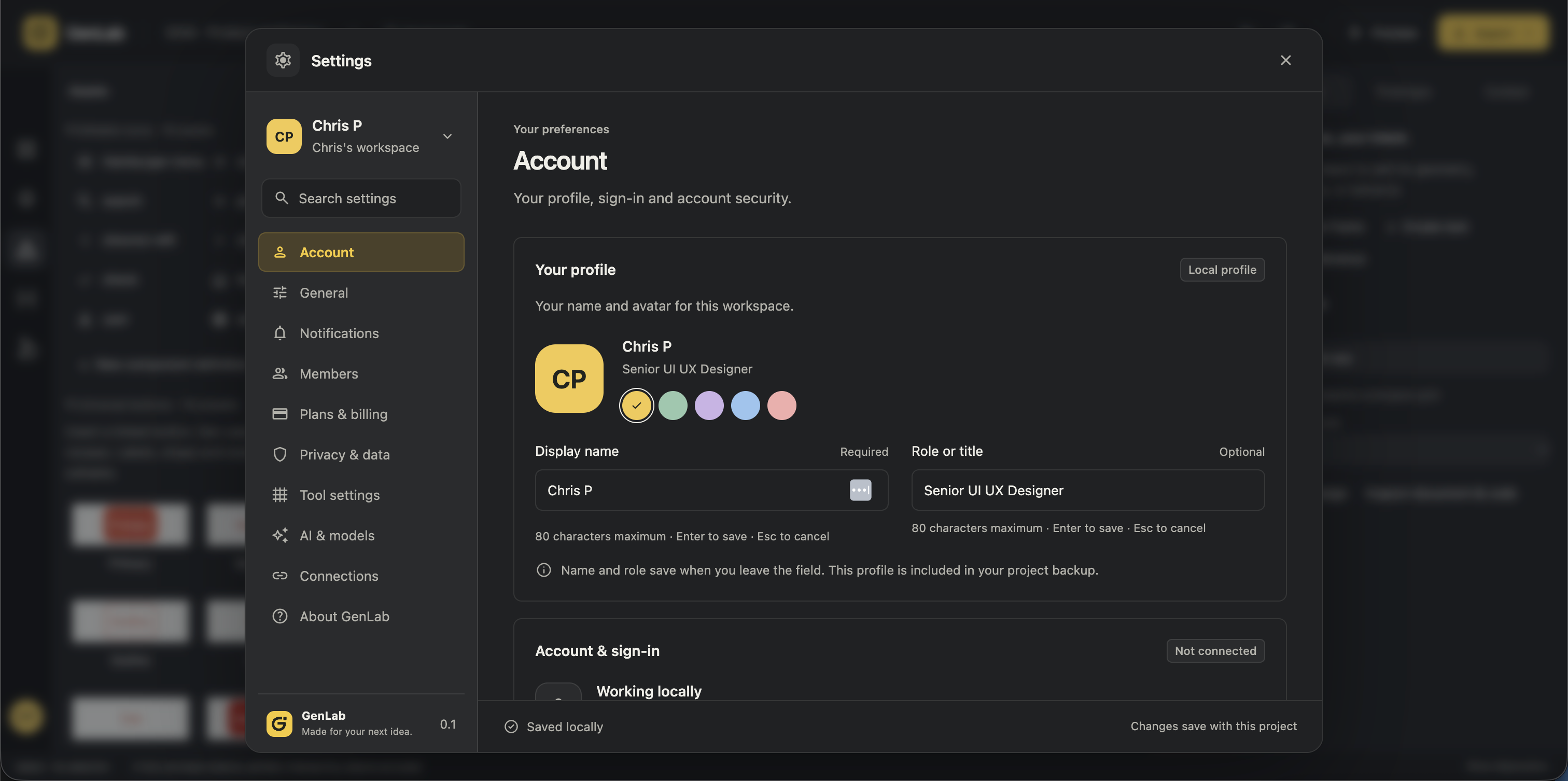Click the AI sparkle icon
Image resolution: width=1568 pixels, height=781 pixels.
[x=280, y=536]
